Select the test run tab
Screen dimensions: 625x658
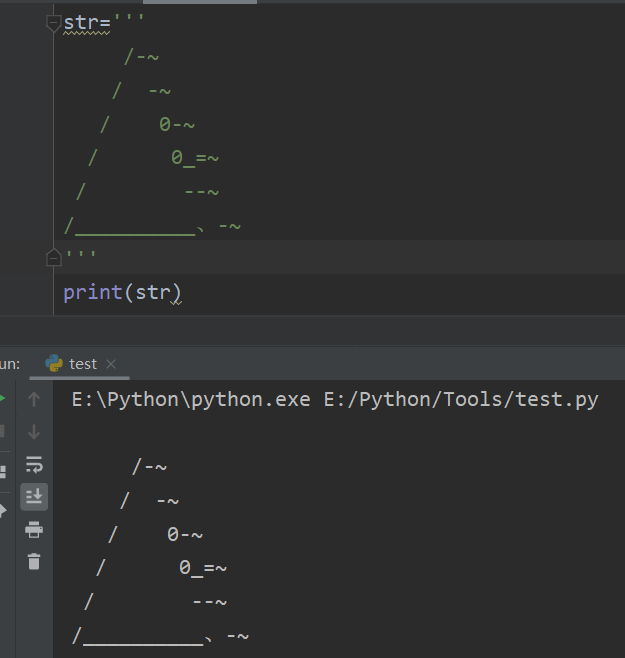pos(82,364)
